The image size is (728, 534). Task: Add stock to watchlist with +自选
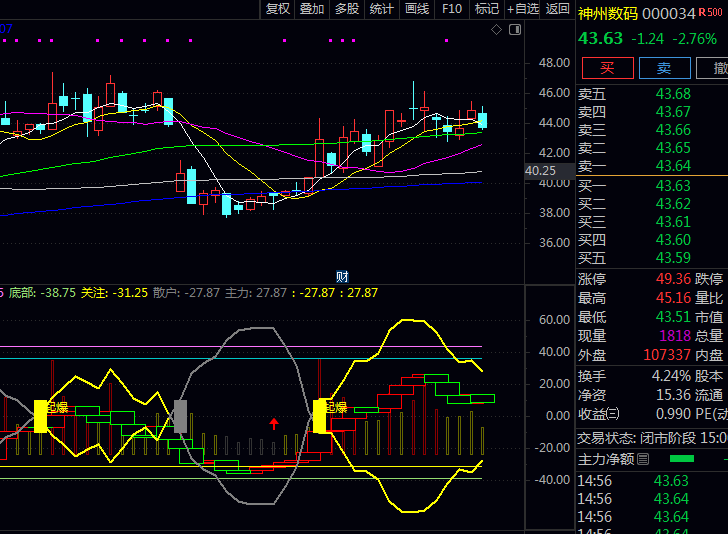[x=523, y=9]
